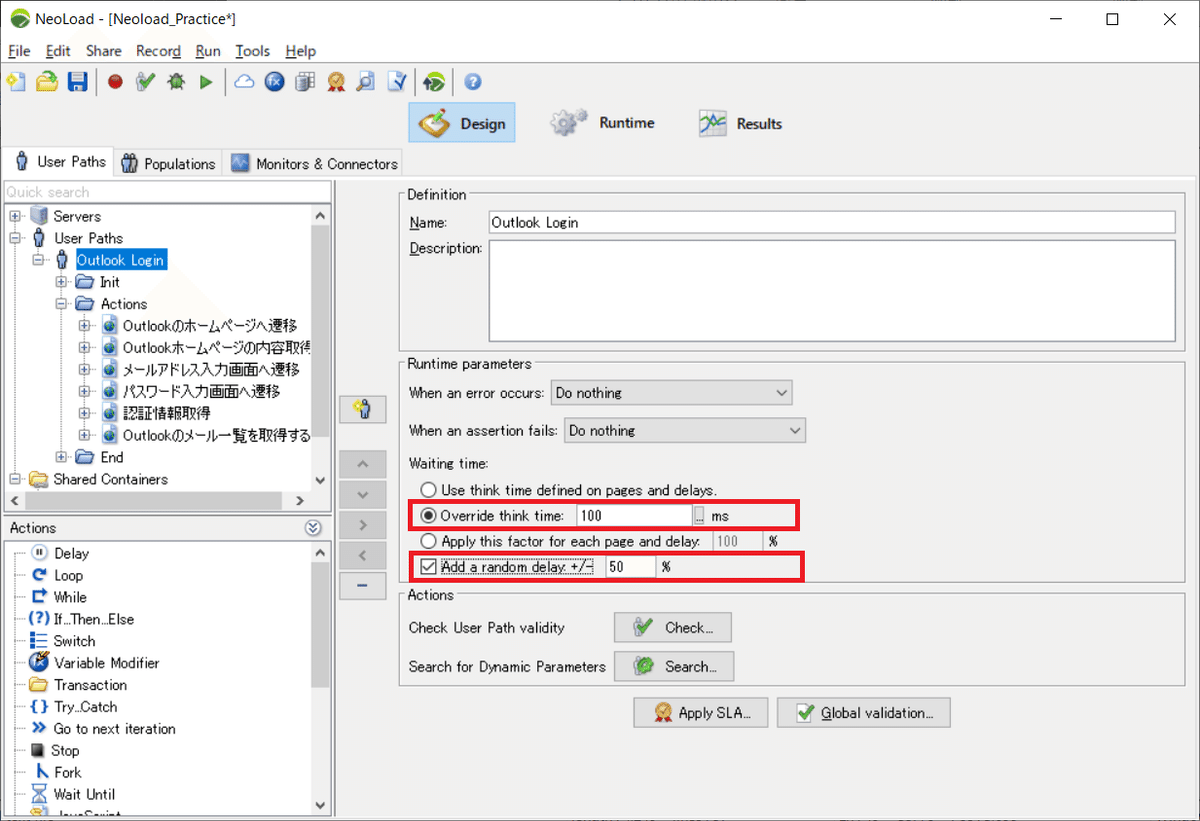Click the New project toolbar icon
The image size is (1200, 821).
click(16, 82)
